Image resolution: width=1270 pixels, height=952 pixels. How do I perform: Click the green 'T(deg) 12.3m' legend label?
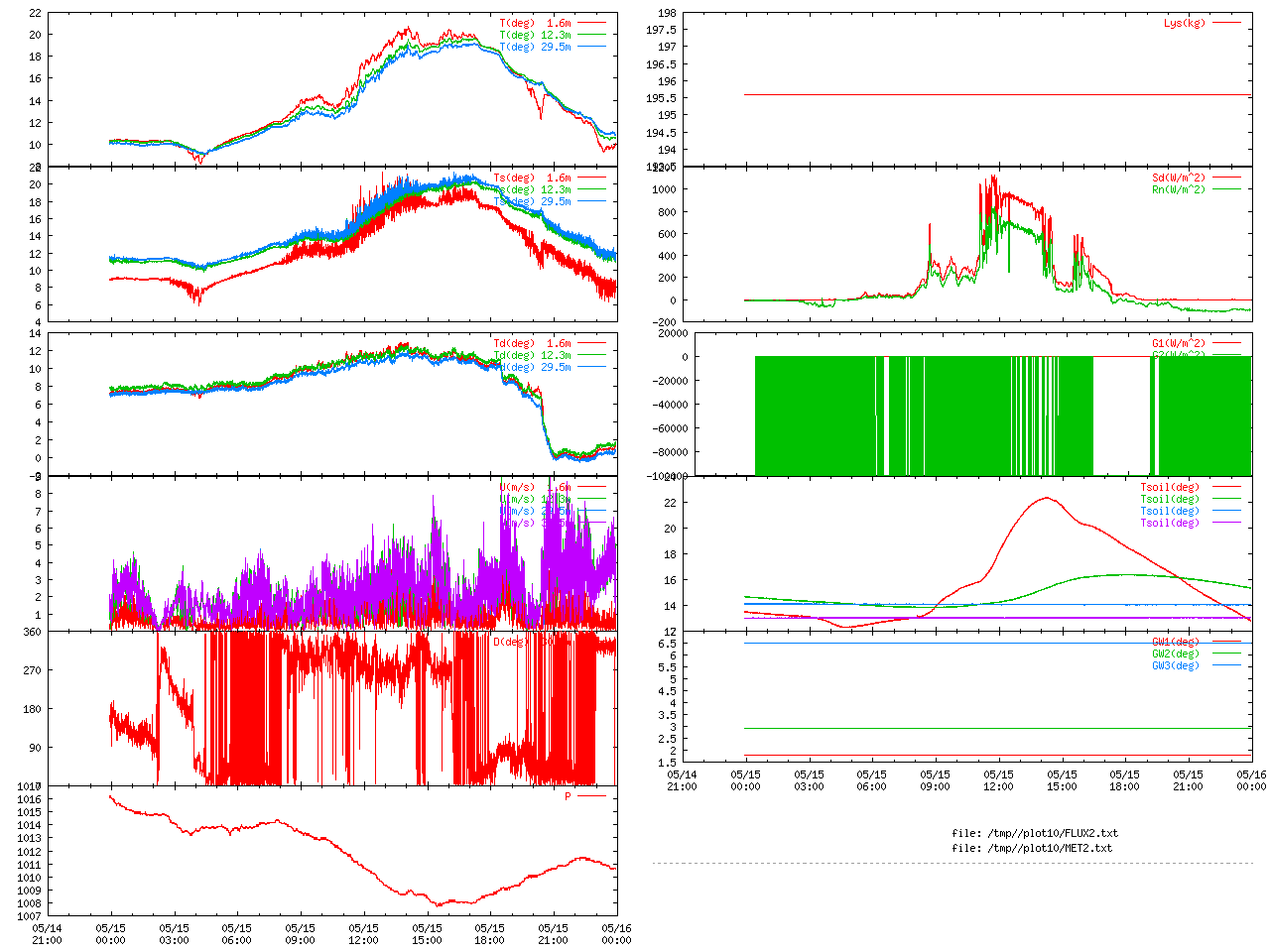click(x=535, y=35)
